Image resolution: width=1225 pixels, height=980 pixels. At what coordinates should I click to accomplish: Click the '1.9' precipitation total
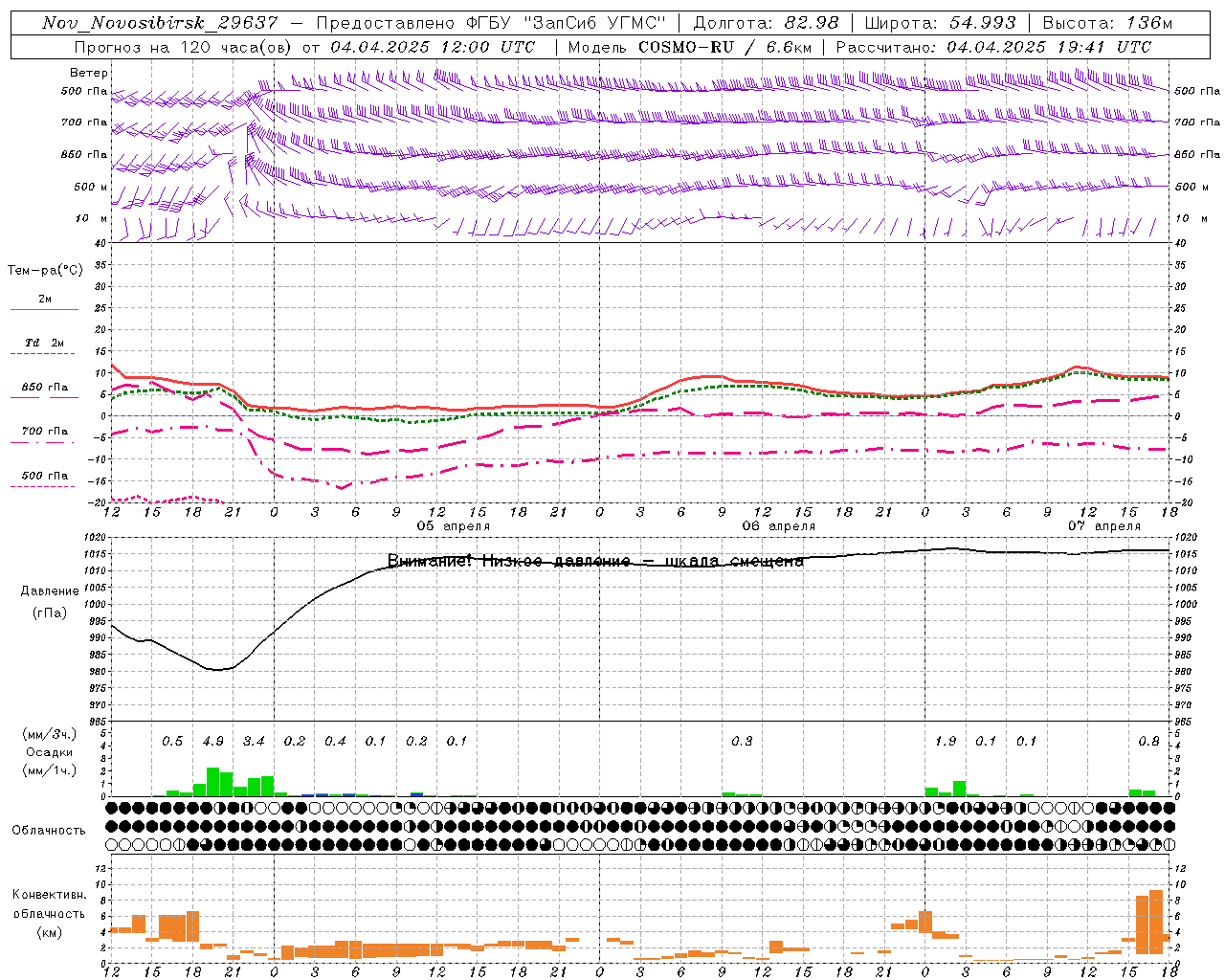coord(946,742)
